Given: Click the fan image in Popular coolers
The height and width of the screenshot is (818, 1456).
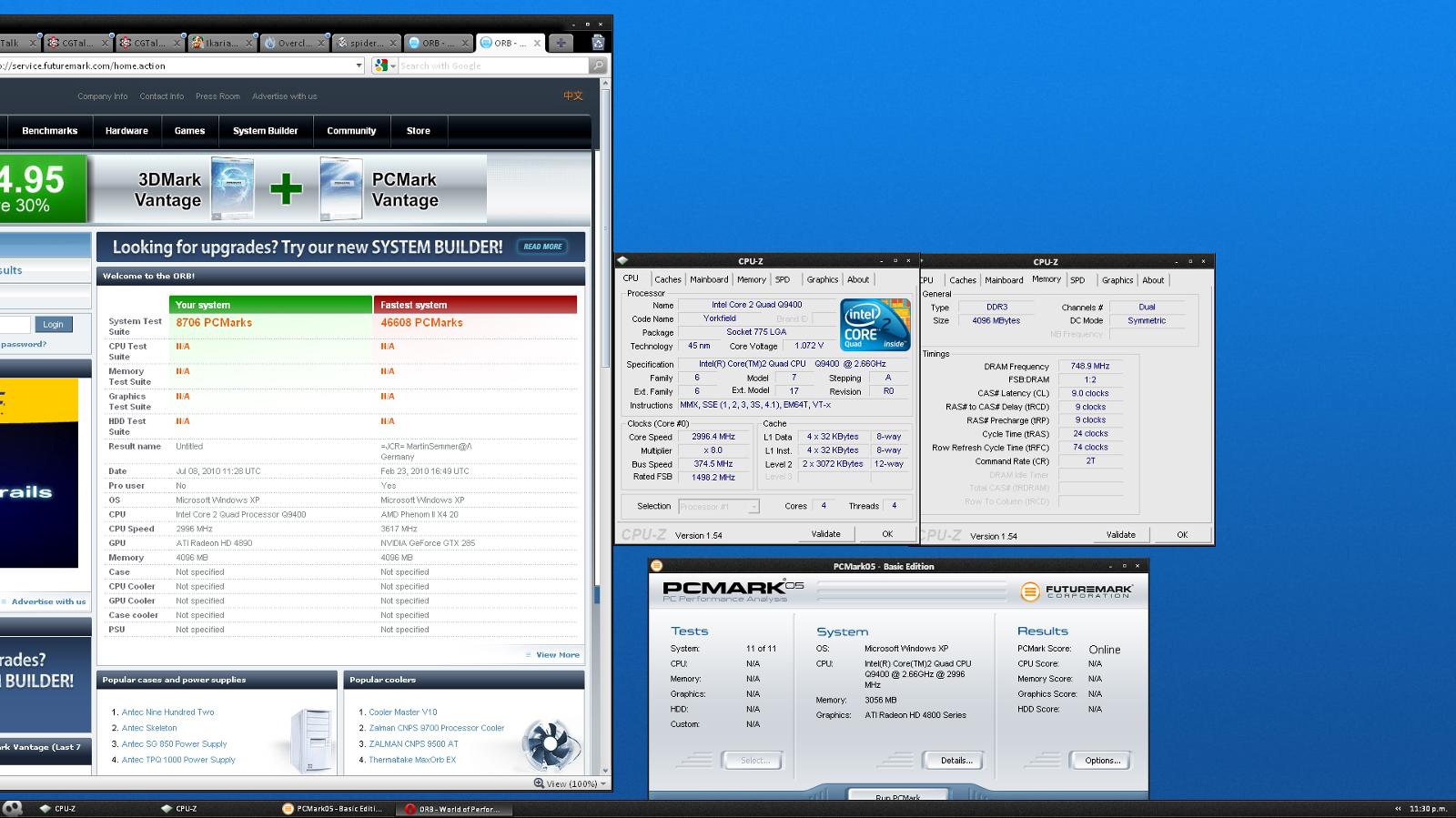Looking at the screenshot, I should tap(550, 745).
